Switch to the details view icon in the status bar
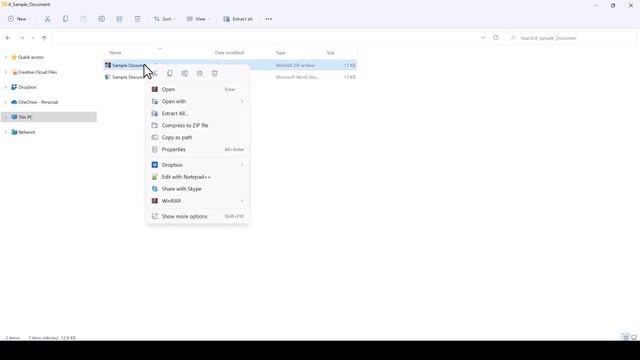 pos(625,337)
